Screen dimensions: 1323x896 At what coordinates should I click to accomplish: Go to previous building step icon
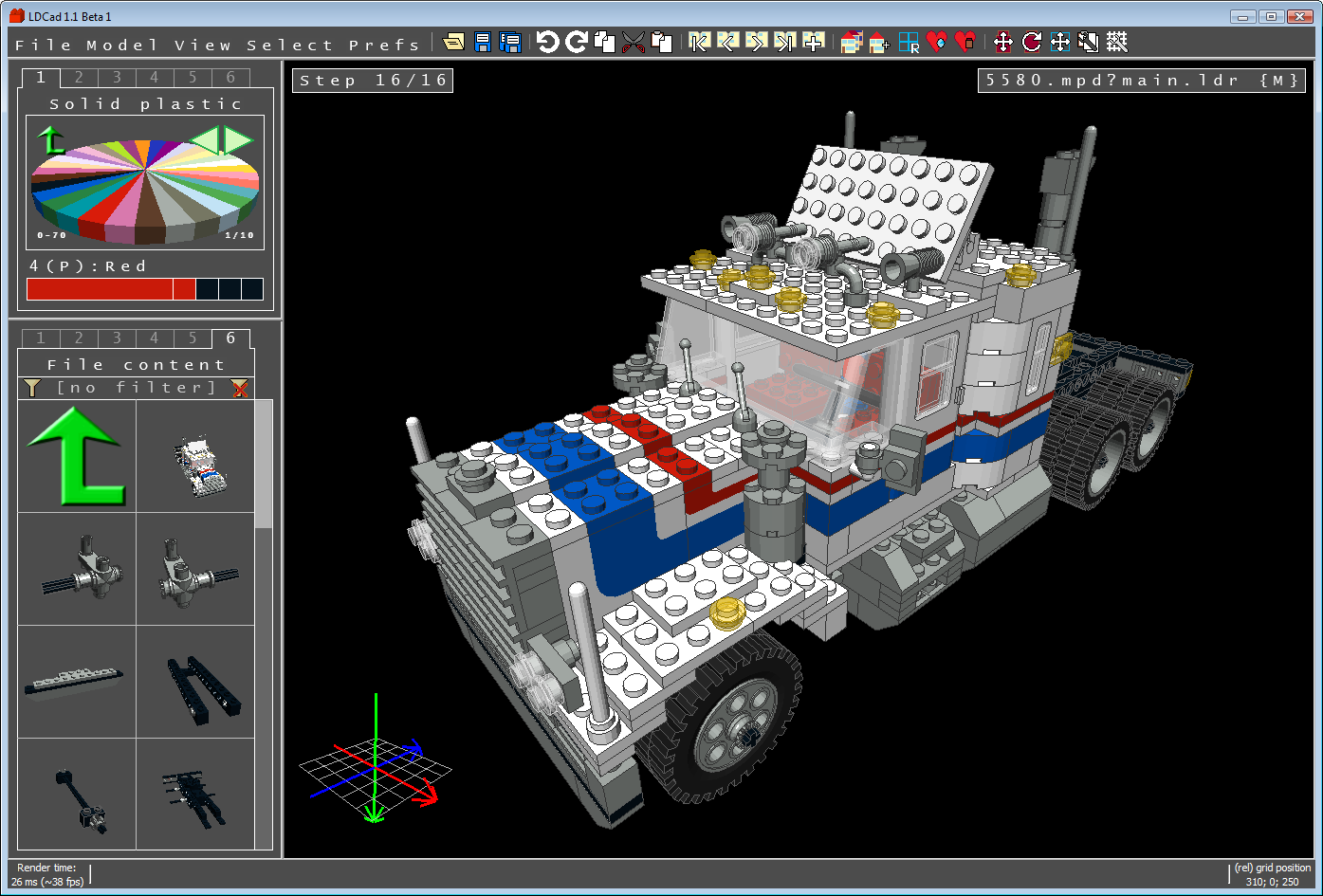pyautogui.click(x=727, y=42)
